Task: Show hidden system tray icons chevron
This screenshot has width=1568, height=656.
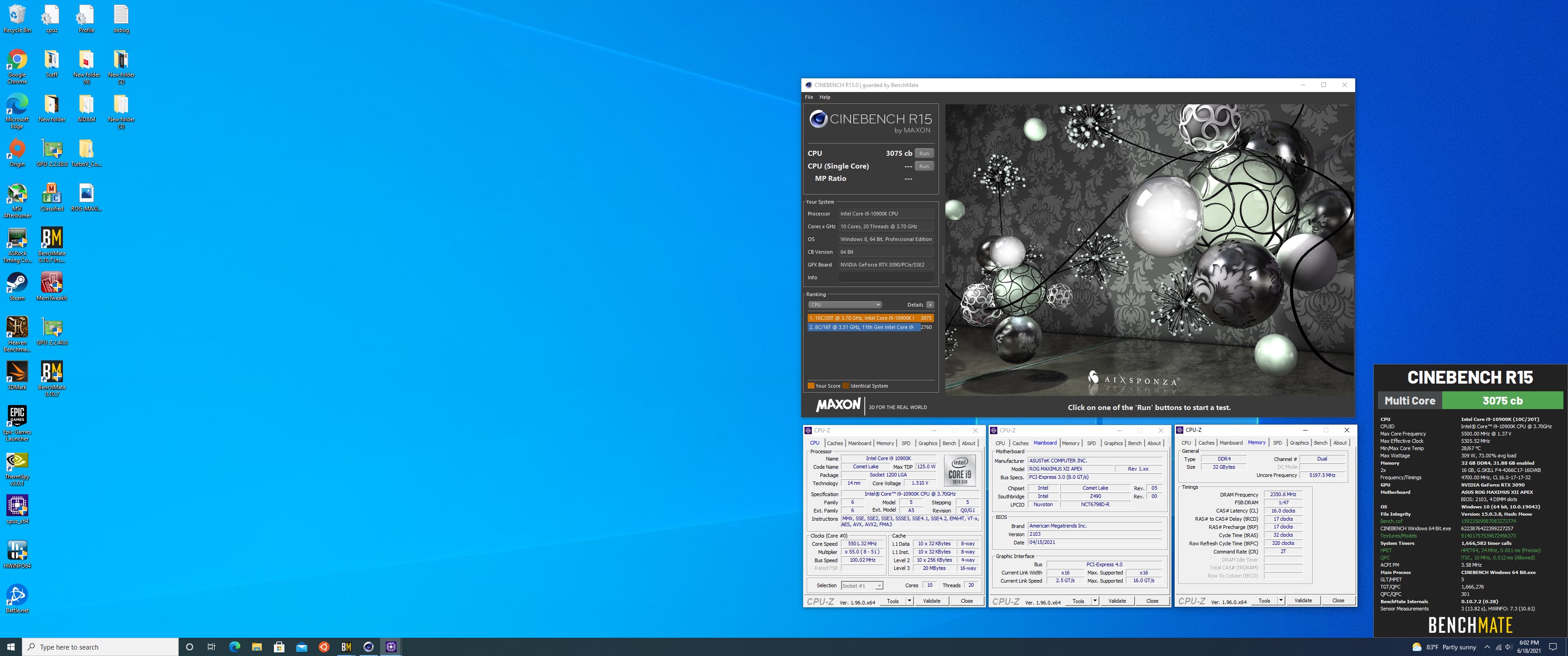Action: coord(1487,647)
